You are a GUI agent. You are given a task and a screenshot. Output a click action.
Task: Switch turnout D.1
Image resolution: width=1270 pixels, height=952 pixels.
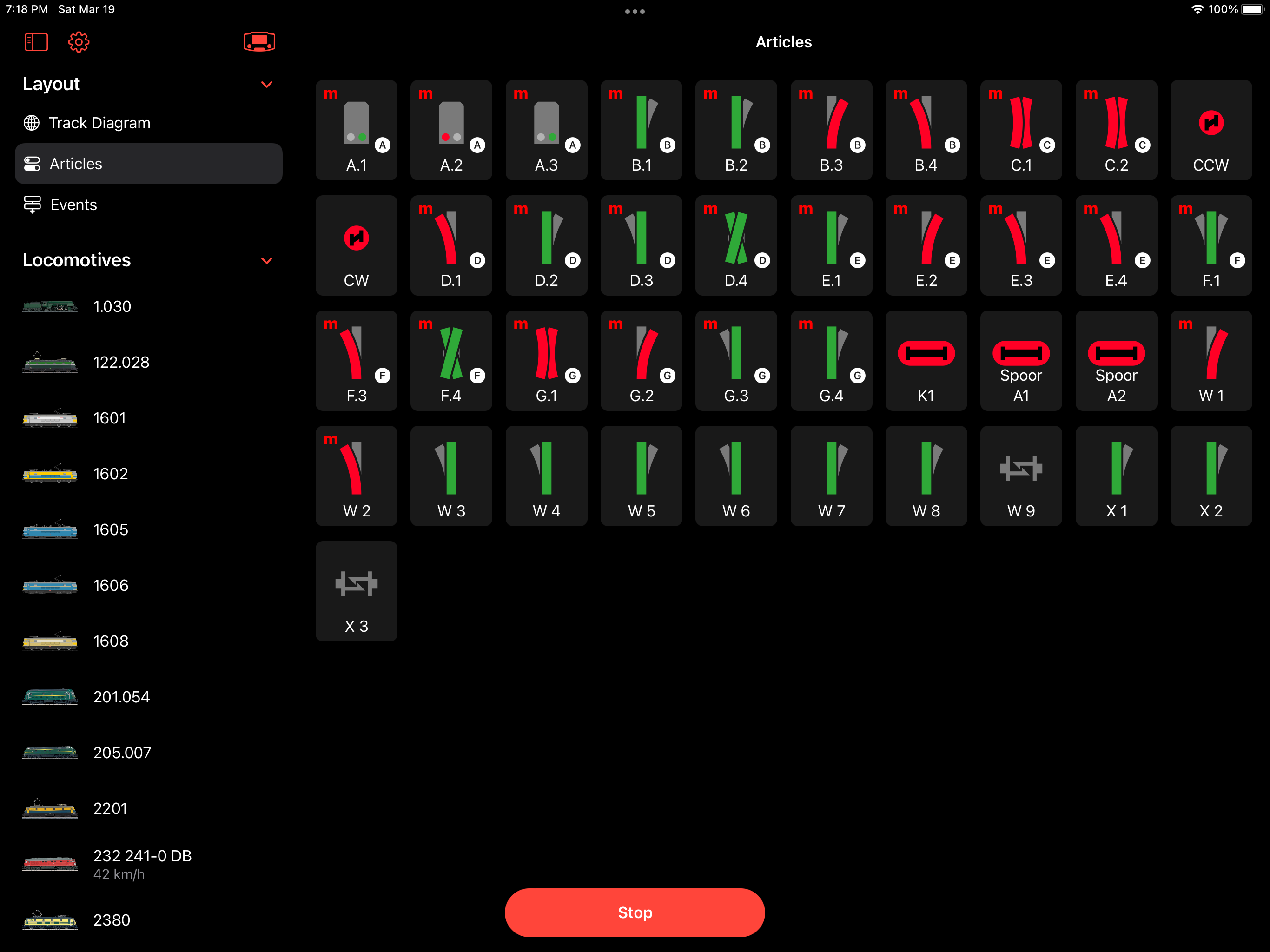pyautogui.click(x=451, y=246)
